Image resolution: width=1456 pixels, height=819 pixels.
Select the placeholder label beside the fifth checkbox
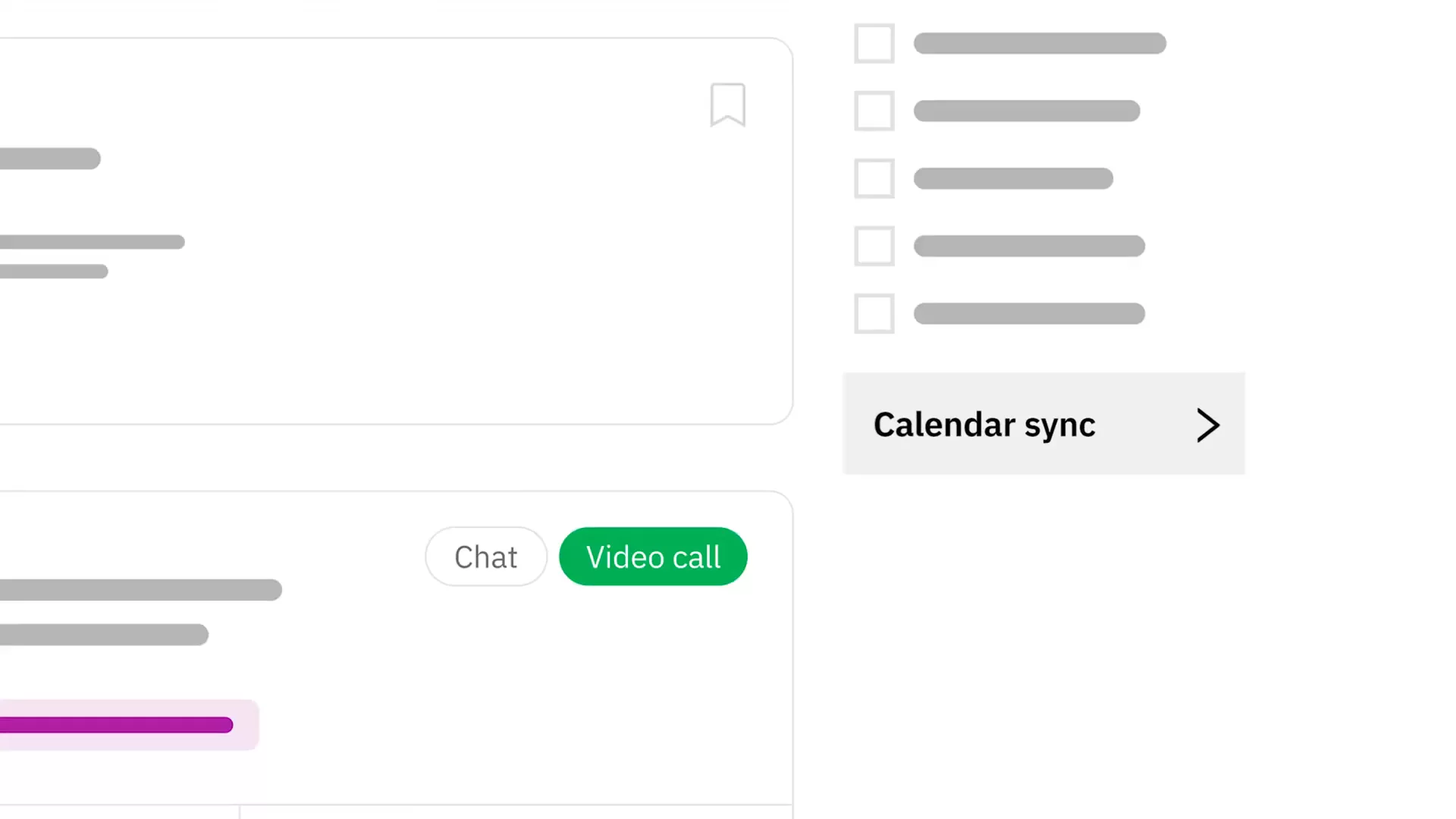click(1028, 313)
